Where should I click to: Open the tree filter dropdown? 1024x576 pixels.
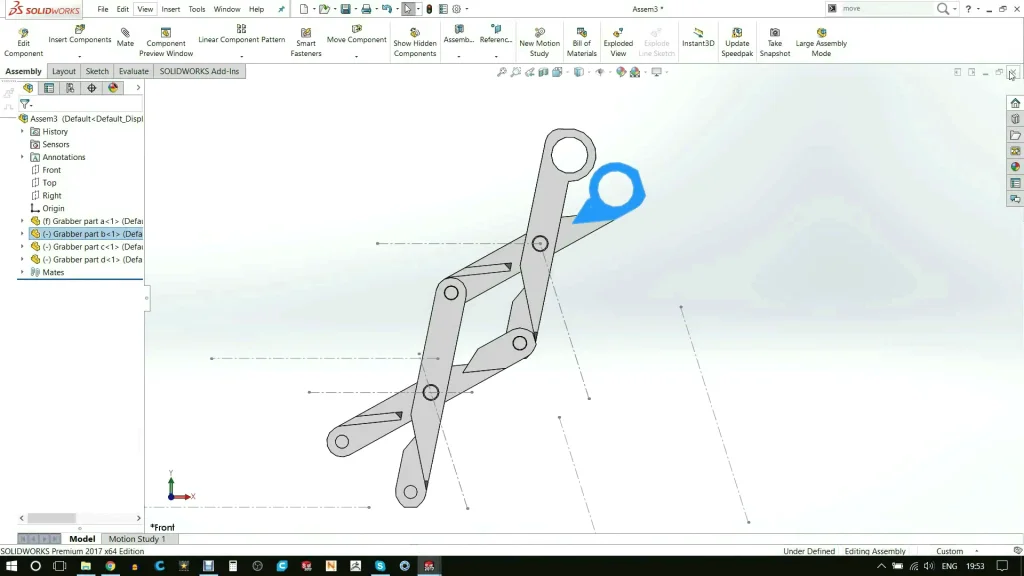pyautogui.click(x=26, y=104)
